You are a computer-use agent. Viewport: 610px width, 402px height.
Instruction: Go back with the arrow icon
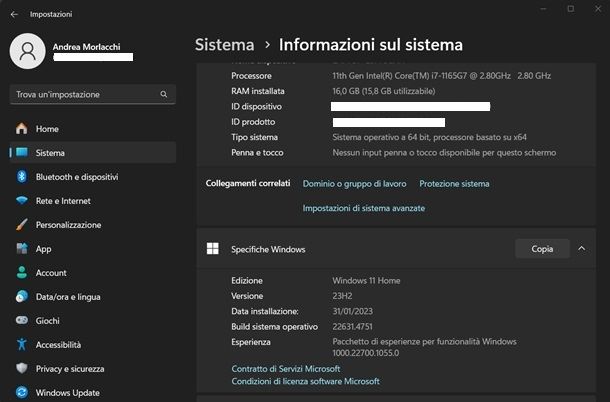click(x=14, y=14)
